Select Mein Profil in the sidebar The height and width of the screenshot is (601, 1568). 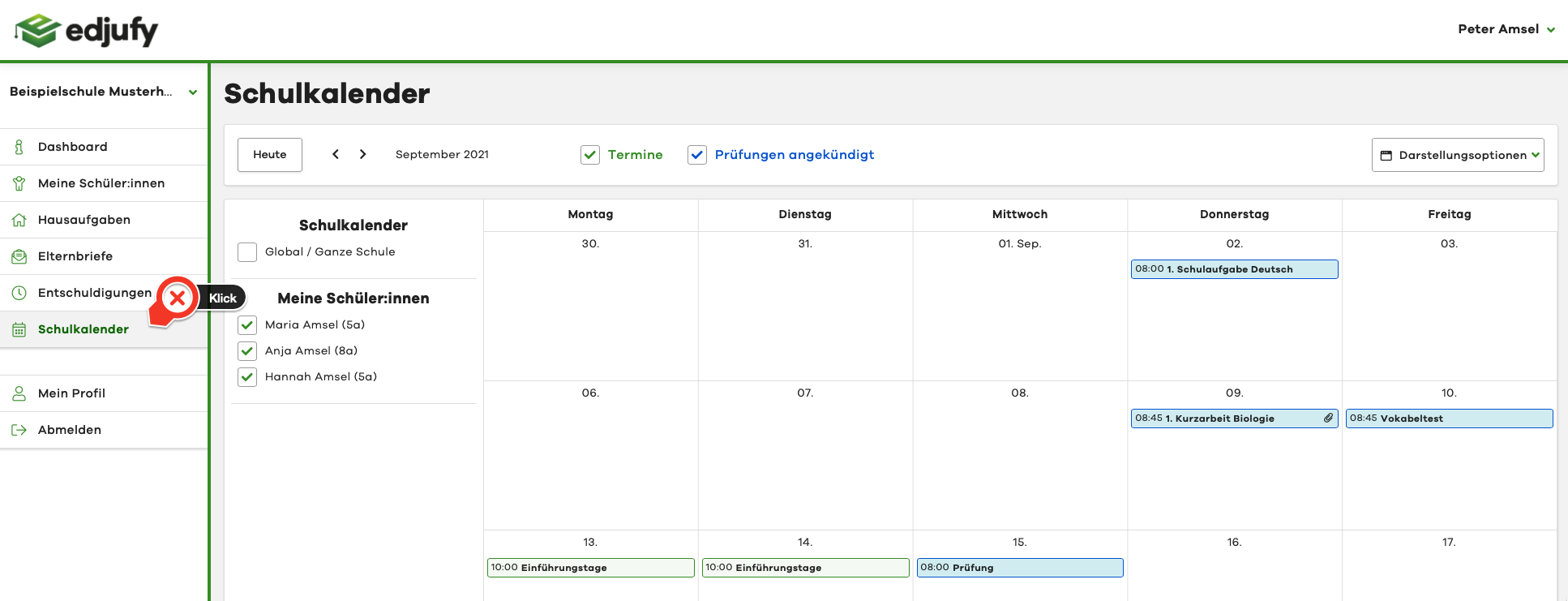click(71, 393)
